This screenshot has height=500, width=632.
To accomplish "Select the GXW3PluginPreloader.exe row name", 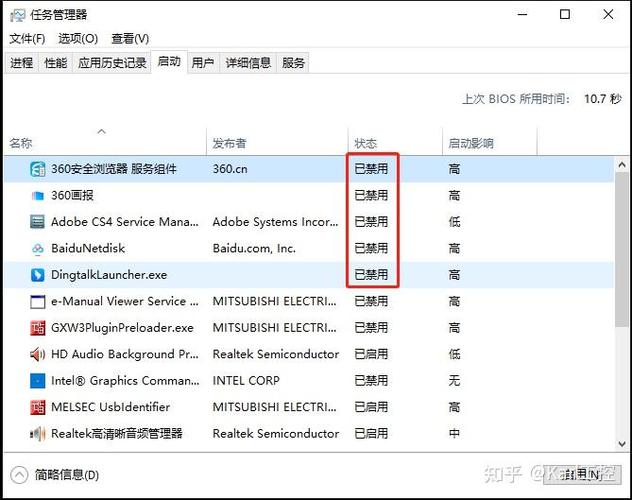I will click(x=122, y=328).
